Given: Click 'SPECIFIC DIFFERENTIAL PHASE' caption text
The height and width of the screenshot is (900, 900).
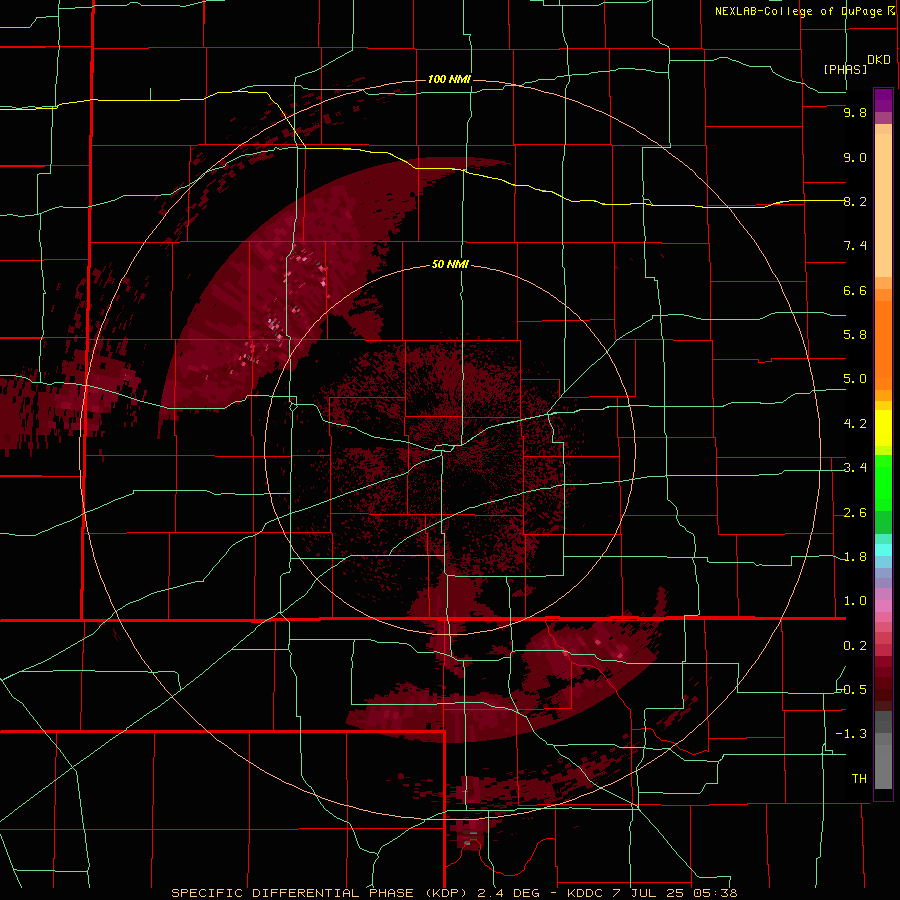Looking at the screenshot, I should (292, 893).
